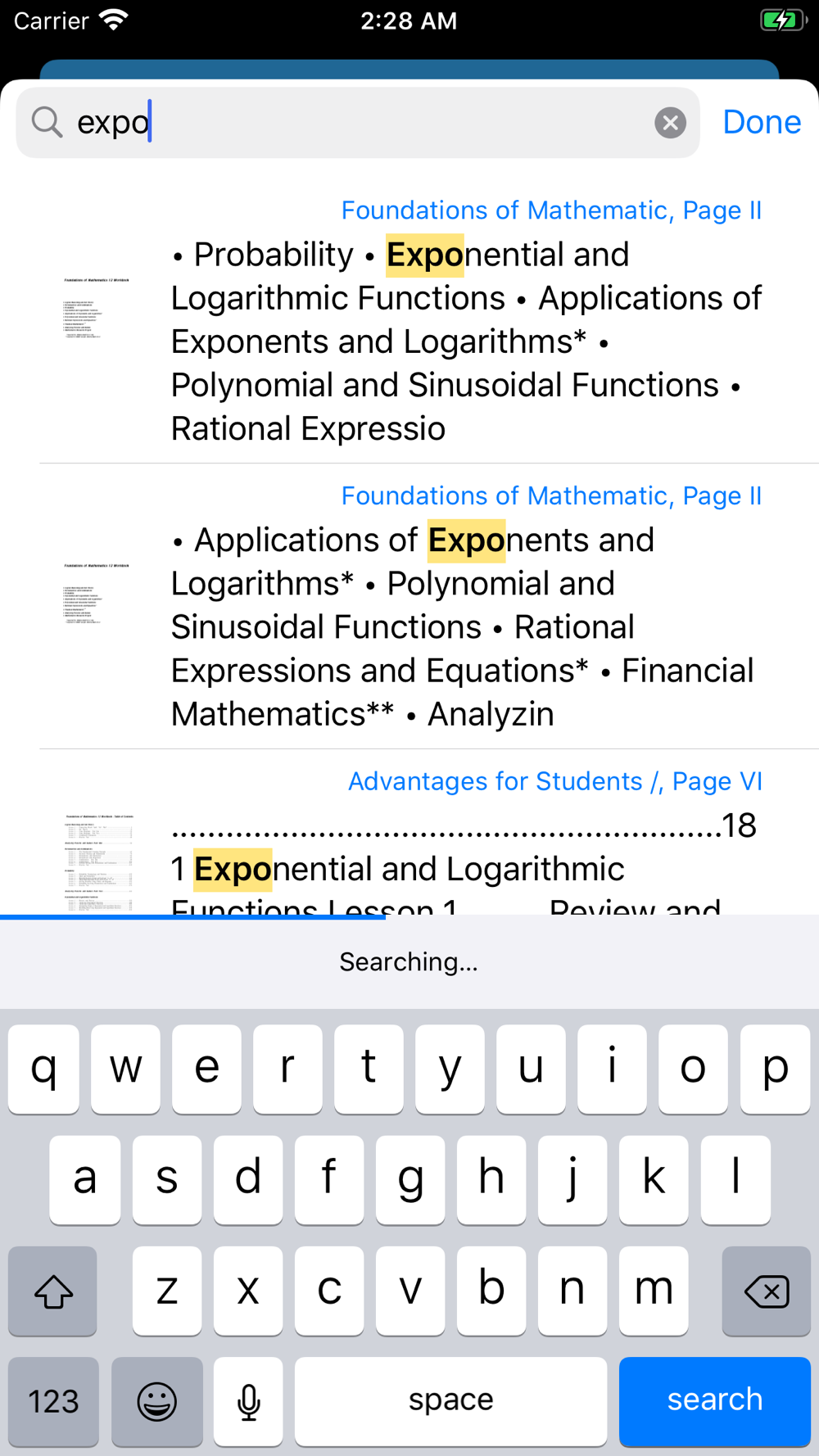The width and height of the screenshot is (819, 1456).
Task: Tap the microphone dictation key
Action: coord(248,1401)
